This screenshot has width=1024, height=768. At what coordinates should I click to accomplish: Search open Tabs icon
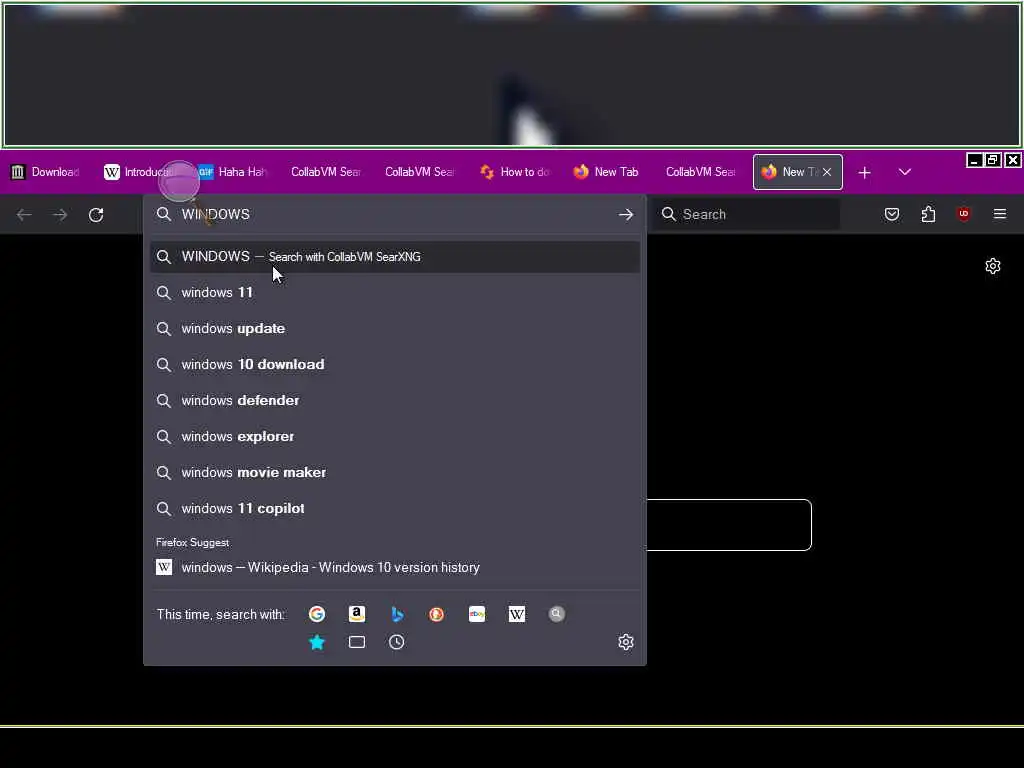(x=357, y=643)
